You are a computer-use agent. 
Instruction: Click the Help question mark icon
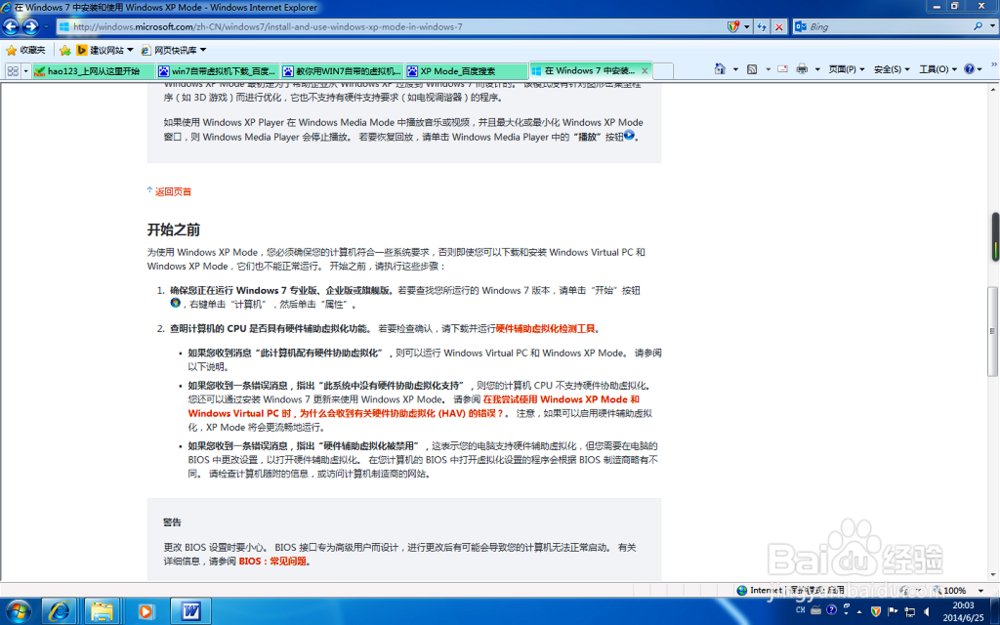(x=969, y=69)
